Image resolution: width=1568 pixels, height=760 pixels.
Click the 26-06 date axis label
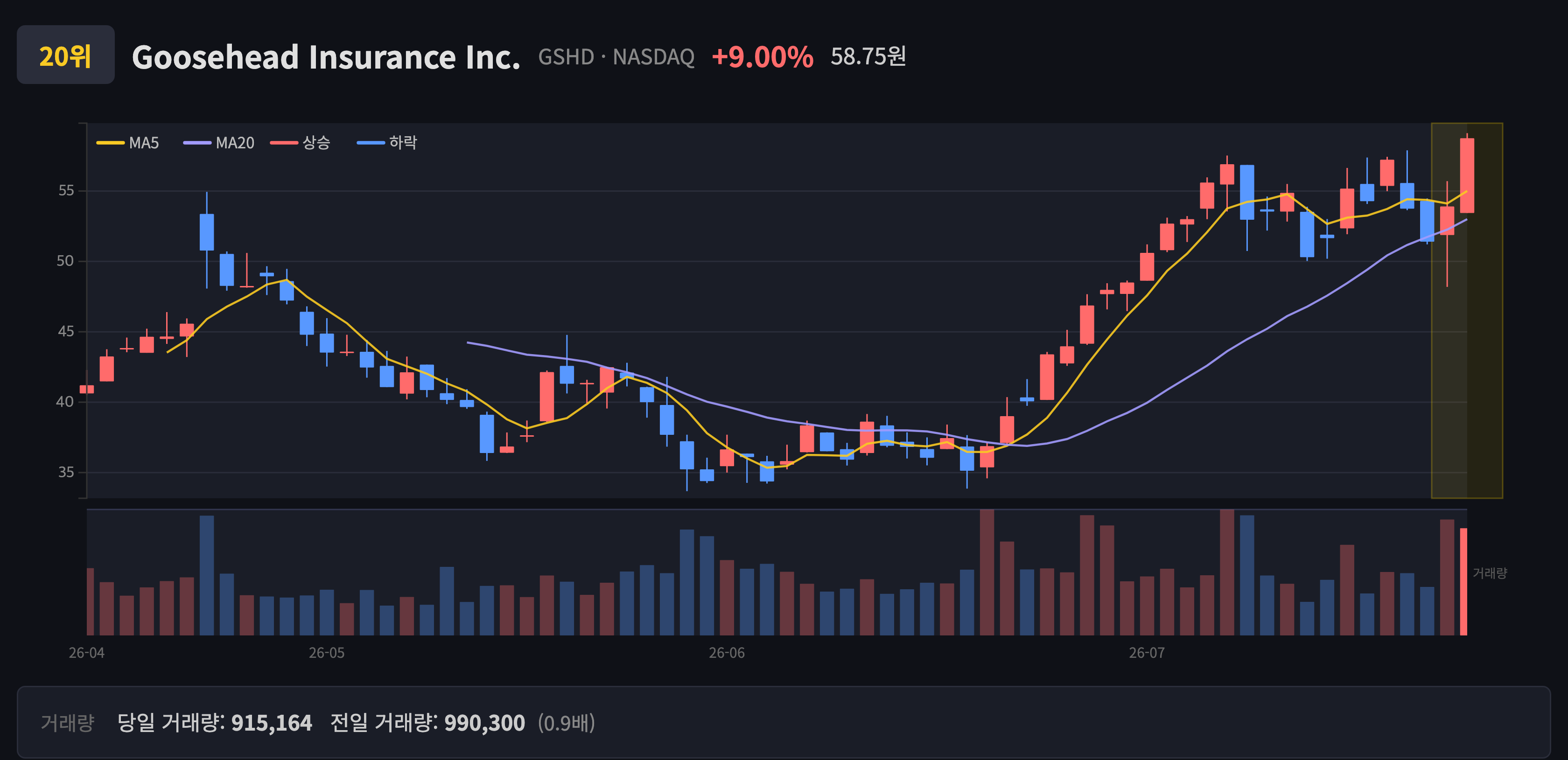coord(727,653)
